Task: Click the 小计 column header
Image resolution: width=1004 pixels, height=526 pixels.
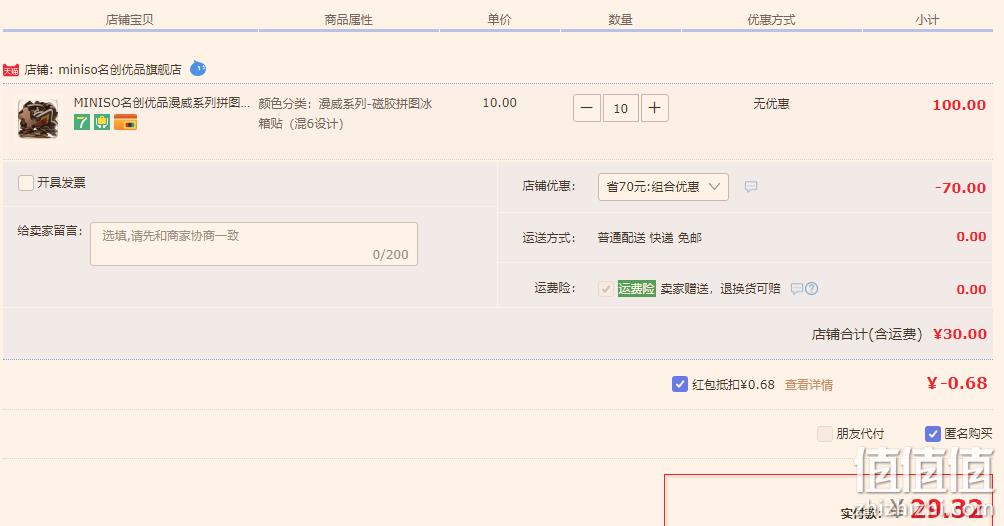Action: tap(927, 20)
